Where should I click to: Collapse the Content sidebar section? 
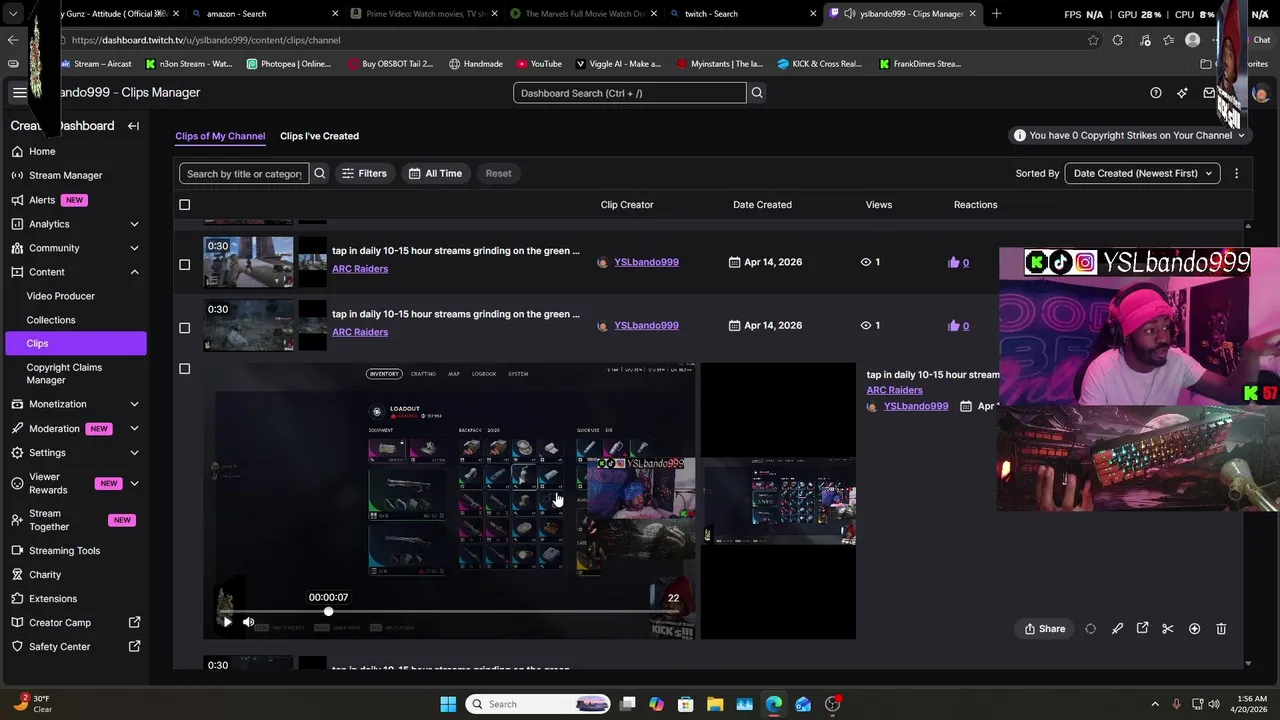click(x=134, y=272)
